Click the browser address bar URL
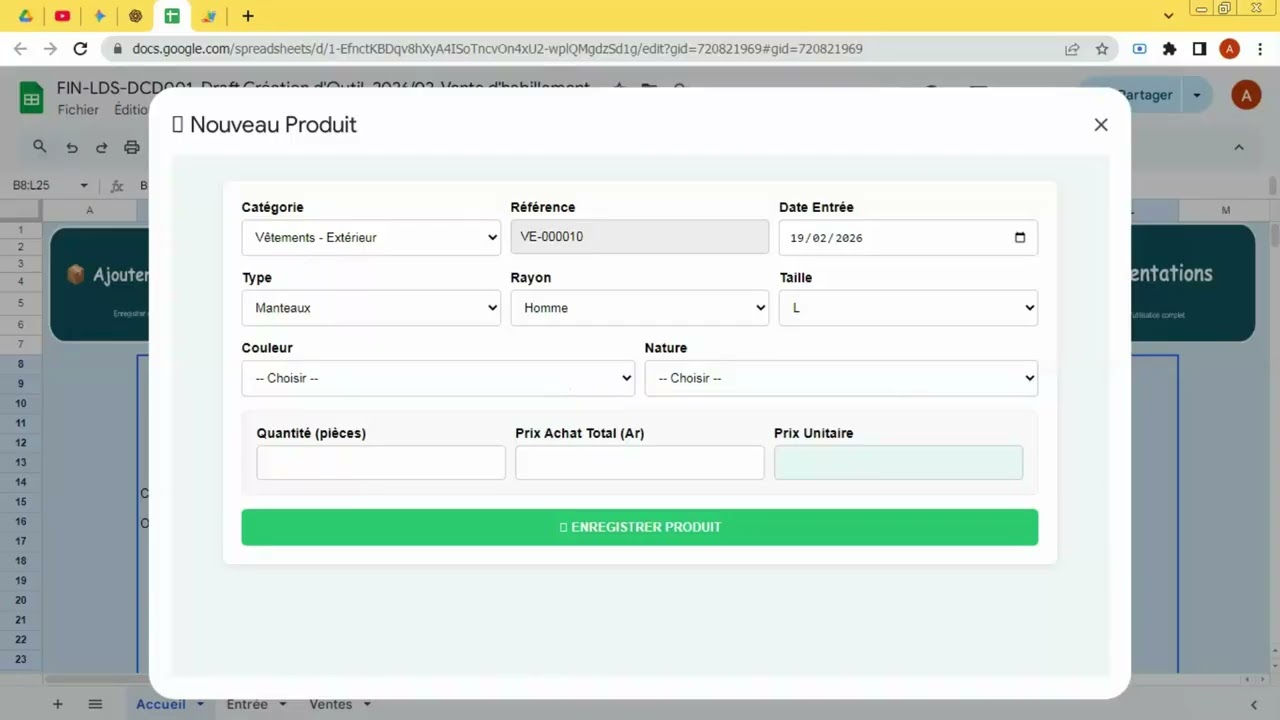 click(x=497, y=48)
